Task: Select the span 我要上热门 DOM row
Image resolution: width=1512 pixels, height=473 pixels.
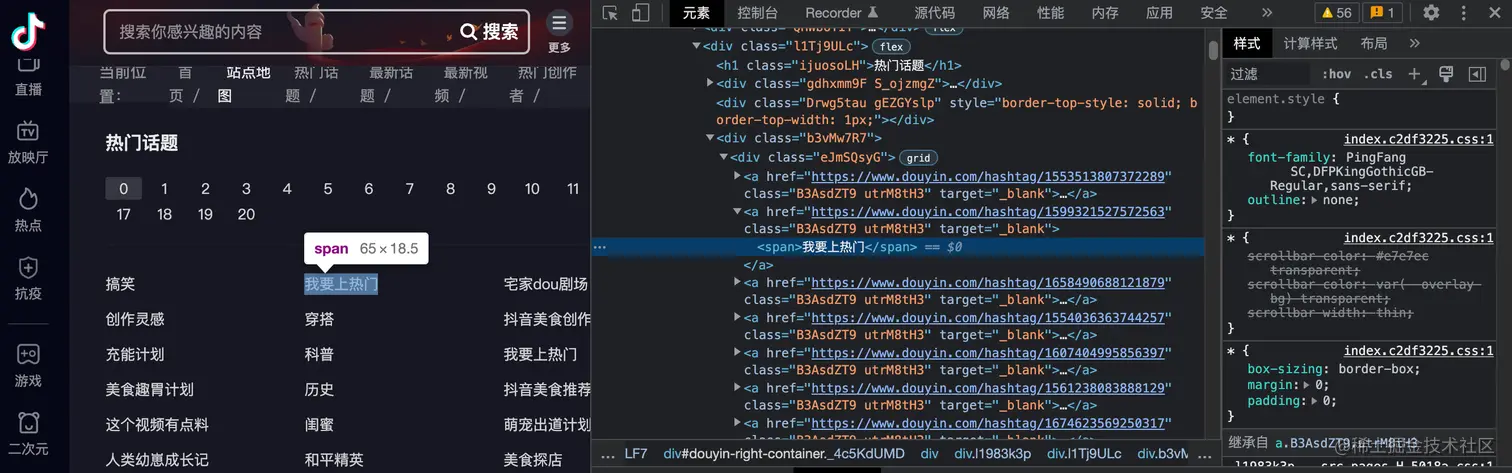Action: [x=899, y=247]
